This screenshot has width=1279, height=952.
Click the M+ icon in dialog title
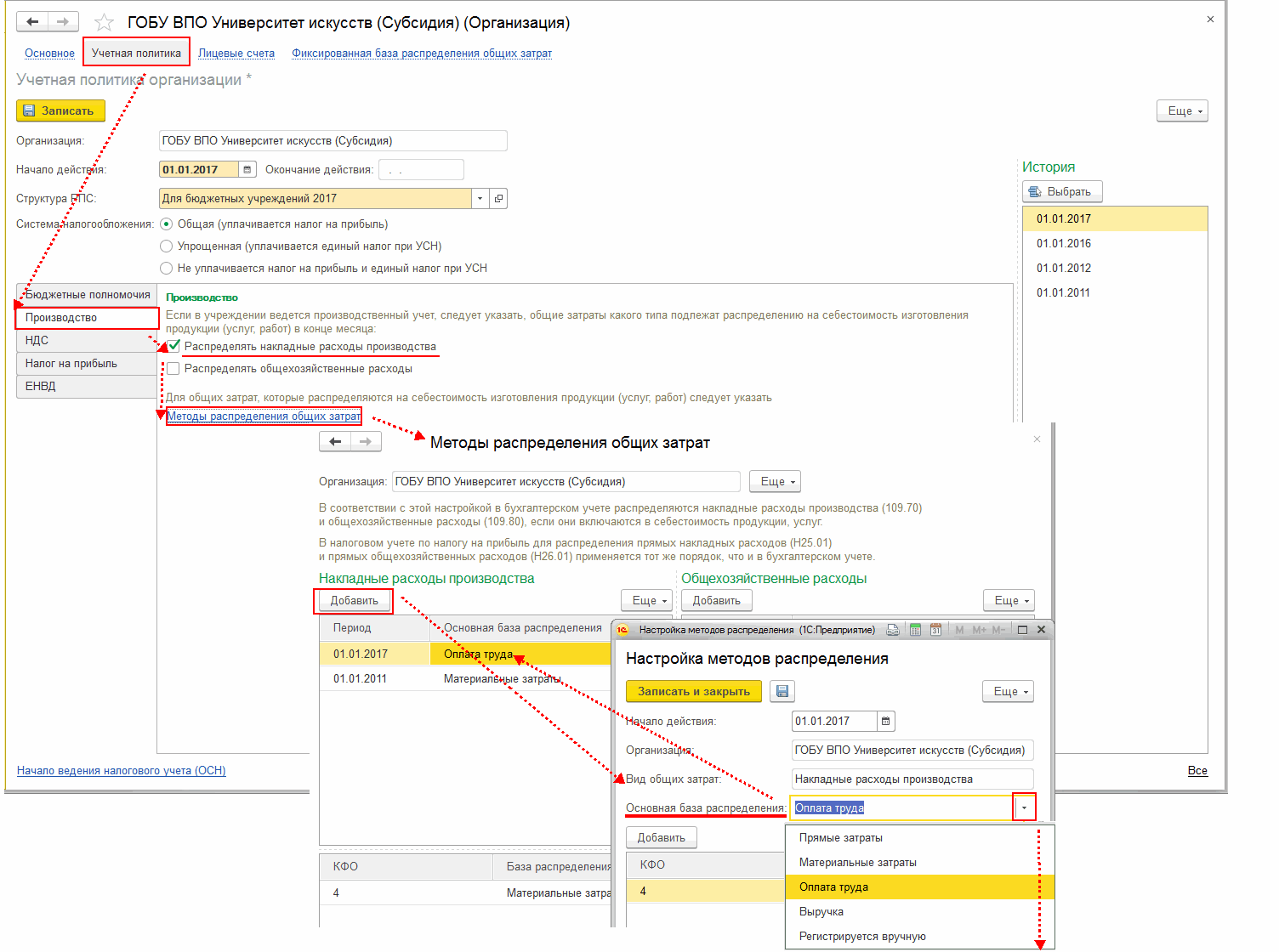pos(979,630)
